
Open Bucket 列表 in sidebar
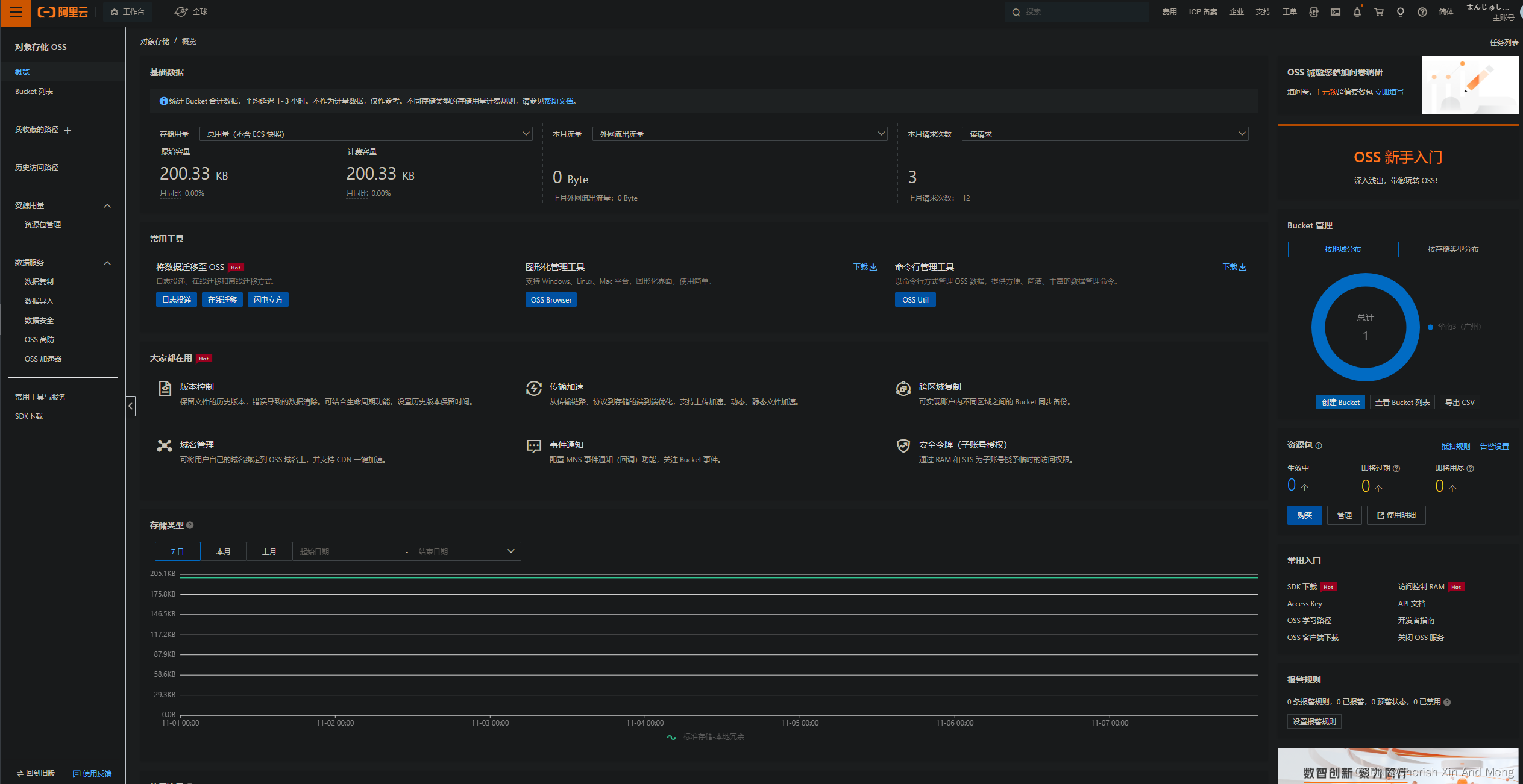34,92
